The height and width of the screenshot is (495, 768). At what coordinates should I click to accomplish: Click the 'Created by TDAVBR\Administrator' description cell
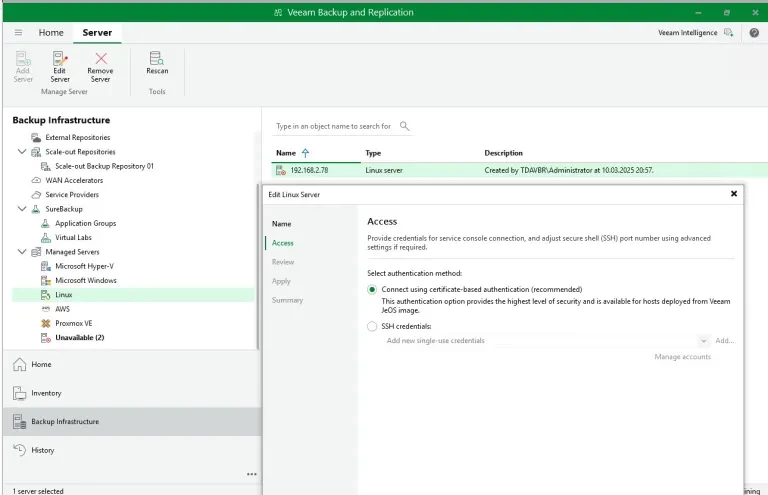point(569,170)
